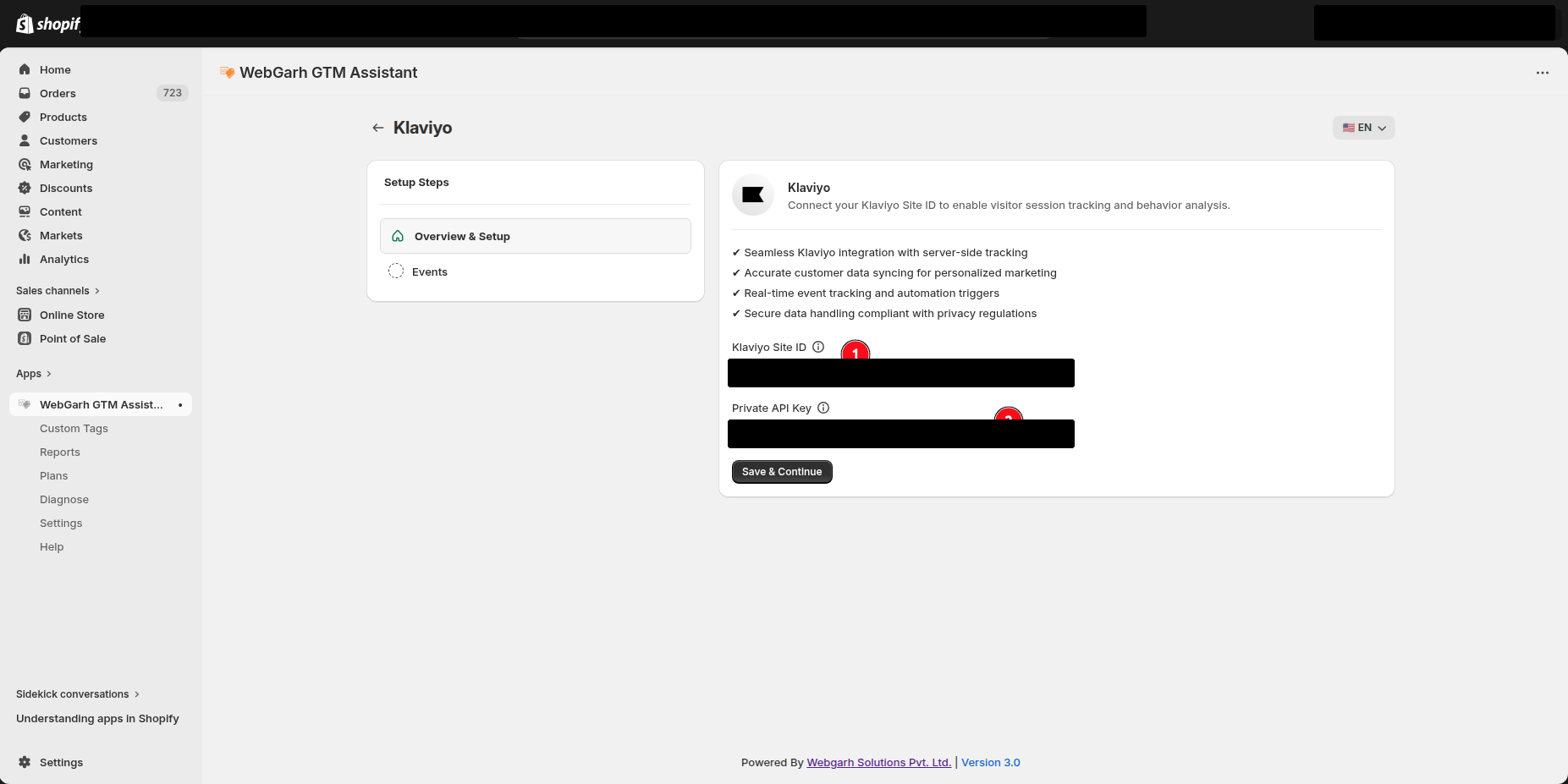Click the Marketing target icon
The width and height of the screenshot is (1568, 784).
click(25, 164)
